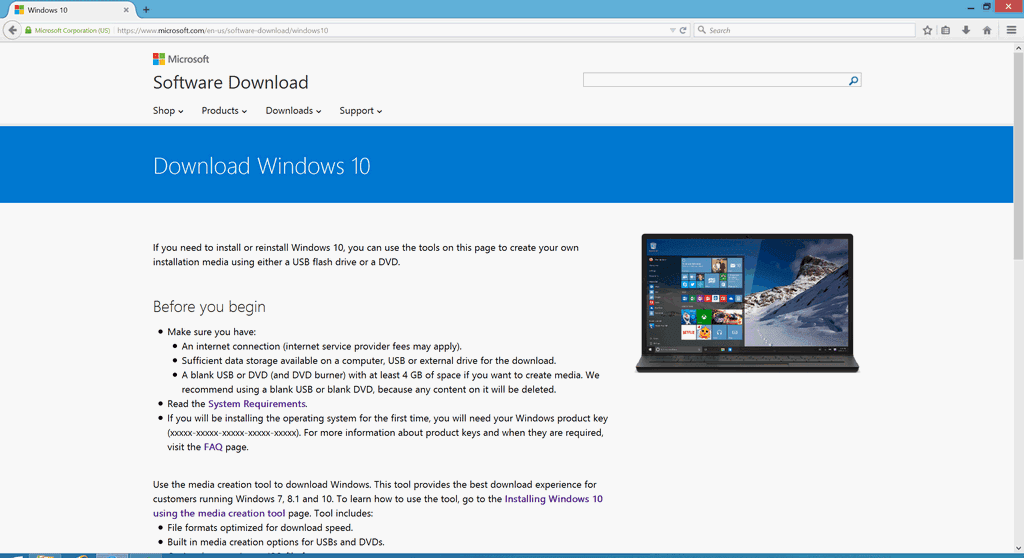Click the vertical scrollbar thumb
1024x558 pixels.
coord(1018,156)
